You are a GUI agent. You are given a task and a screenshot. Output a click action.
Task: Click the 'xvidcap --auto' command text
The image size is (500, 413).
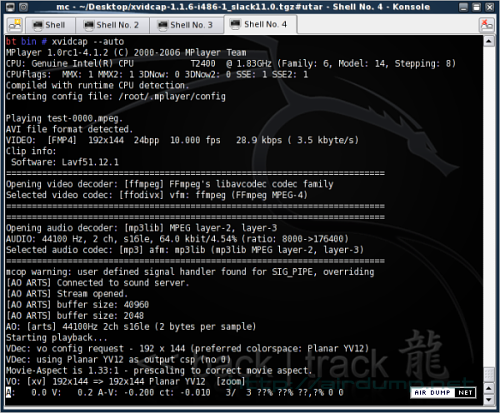tap(88, 42)
